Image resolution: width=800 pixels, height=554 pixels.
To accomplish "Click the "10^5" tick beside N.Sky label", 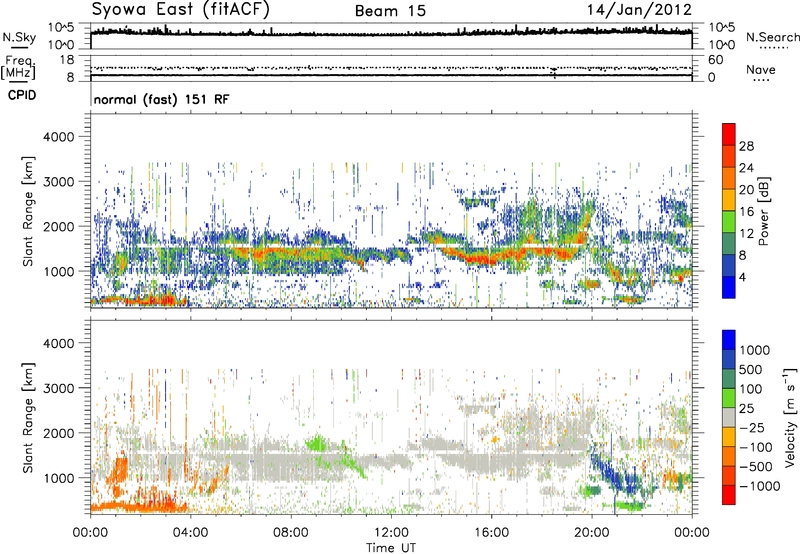I will [x=61, y=28].
